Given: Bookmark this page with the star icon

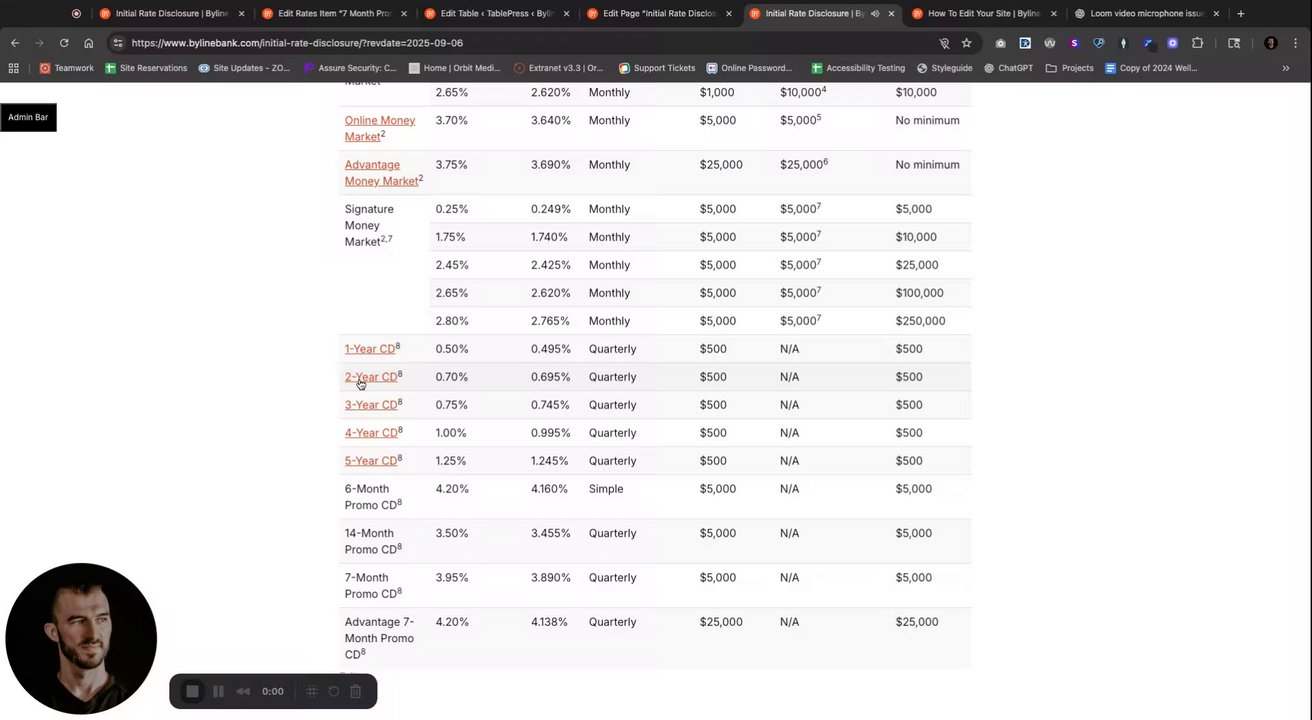Looking at the screenshot, I should pyautogui.click(x=966, y=43).
